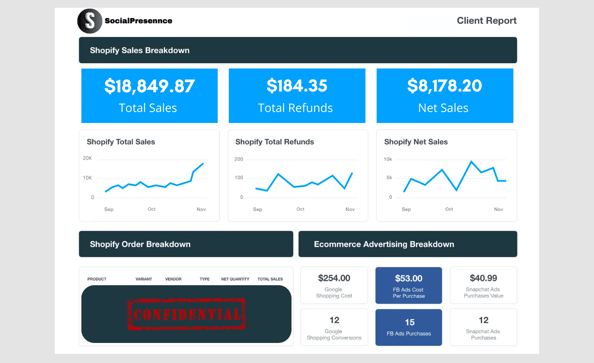This screenshot has height=363, width=594.
Task: Click the $40.99 Snapchat Ads Purchases Value card
Action: [483, 285]
